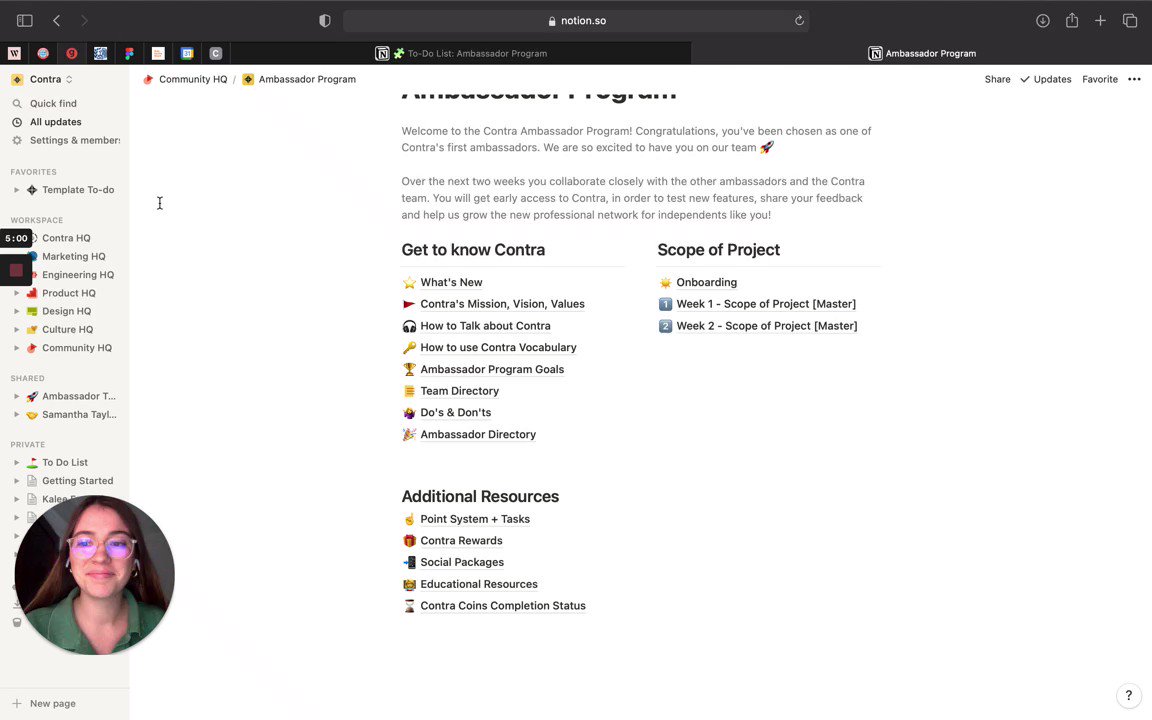Click the webcam video bubble

(94, 575)
